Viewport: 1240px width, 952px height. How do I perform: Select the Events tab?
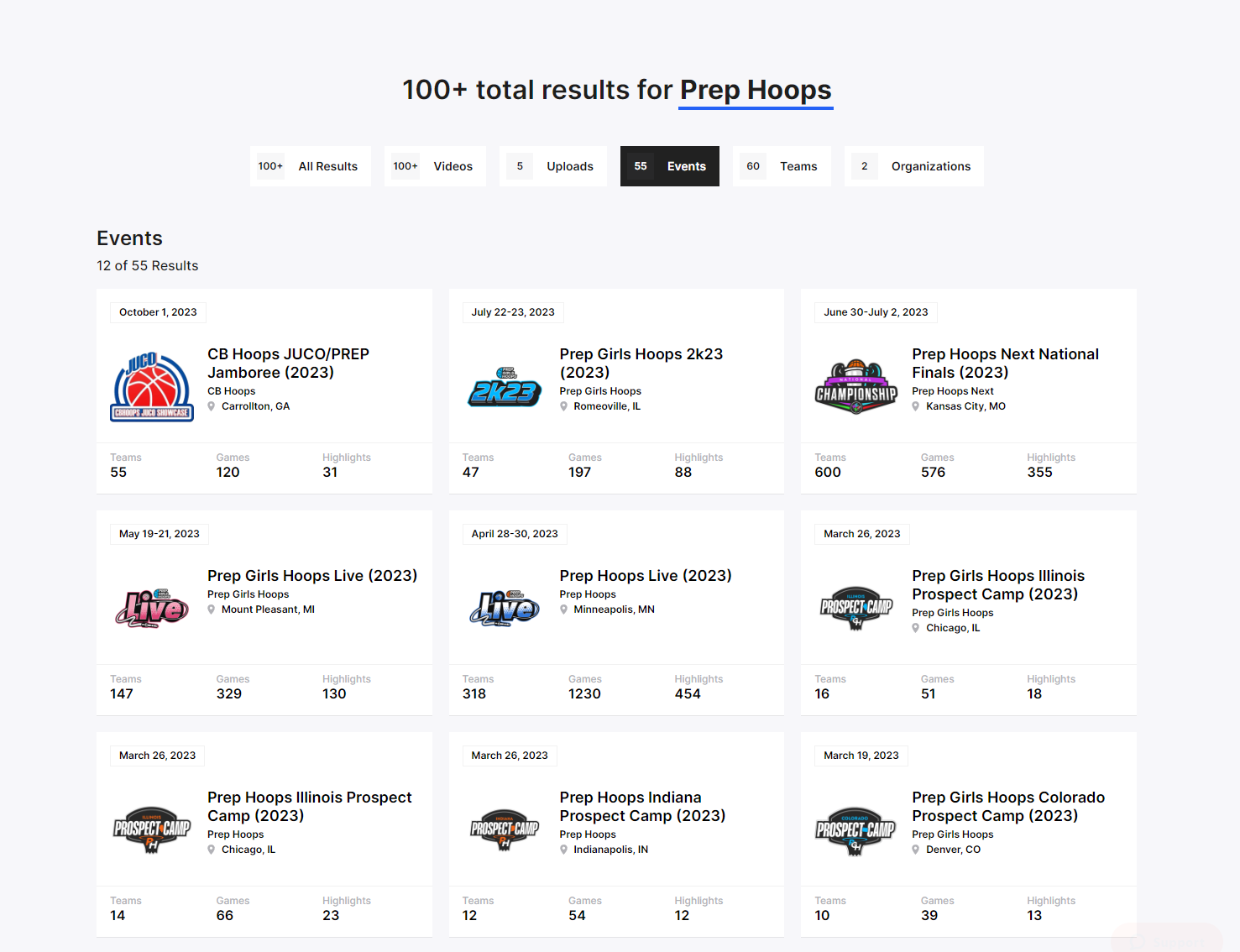[x=670, y=166]
